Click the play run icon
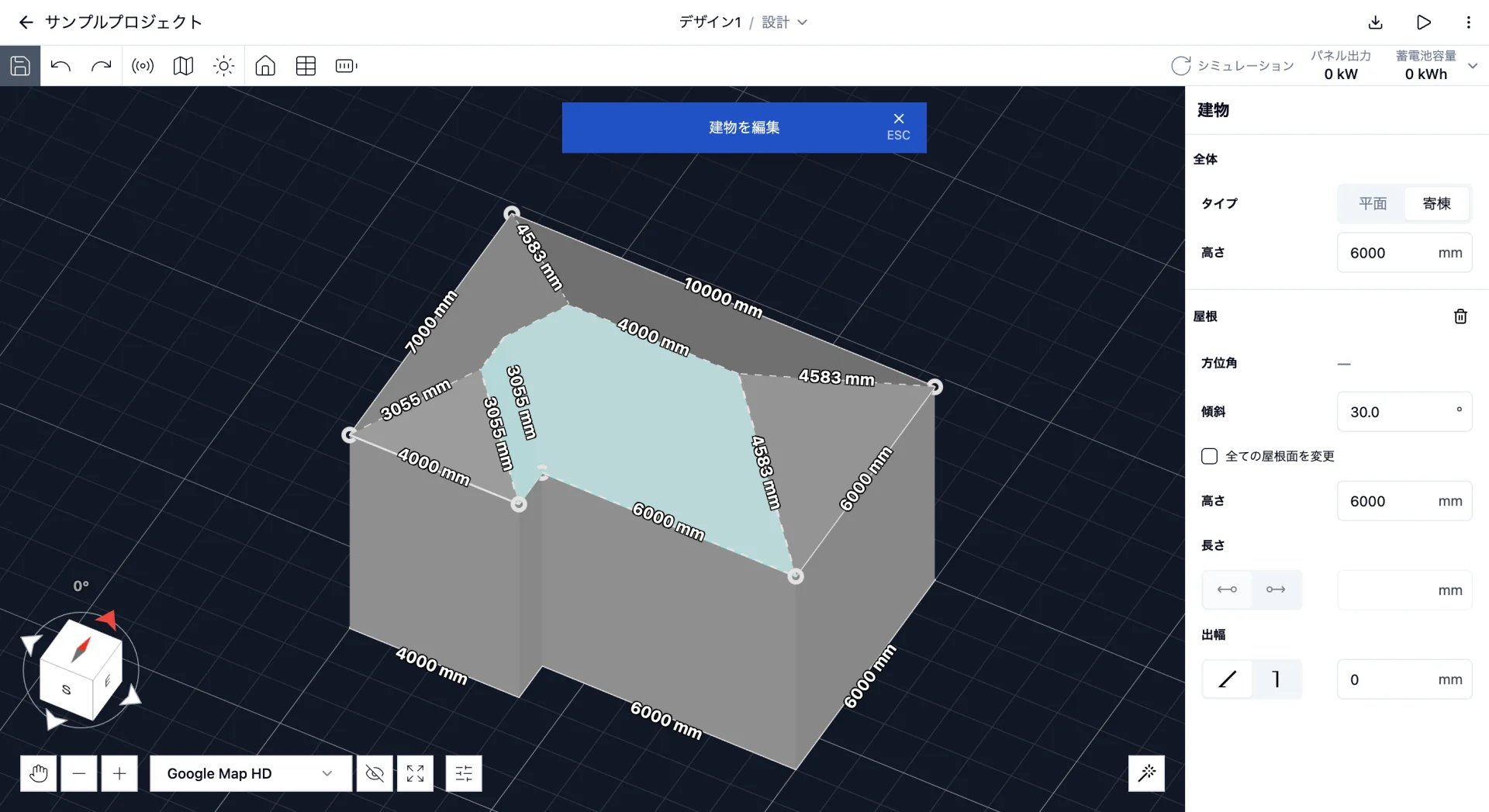 pyautogui.click(x=1423, y=22)
